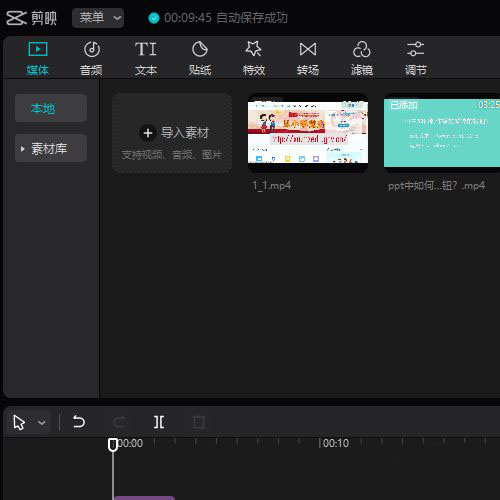The width and height of the screenshot is (500, 500).
Task: Click the delete clip icon
Action: coord(199,422)
